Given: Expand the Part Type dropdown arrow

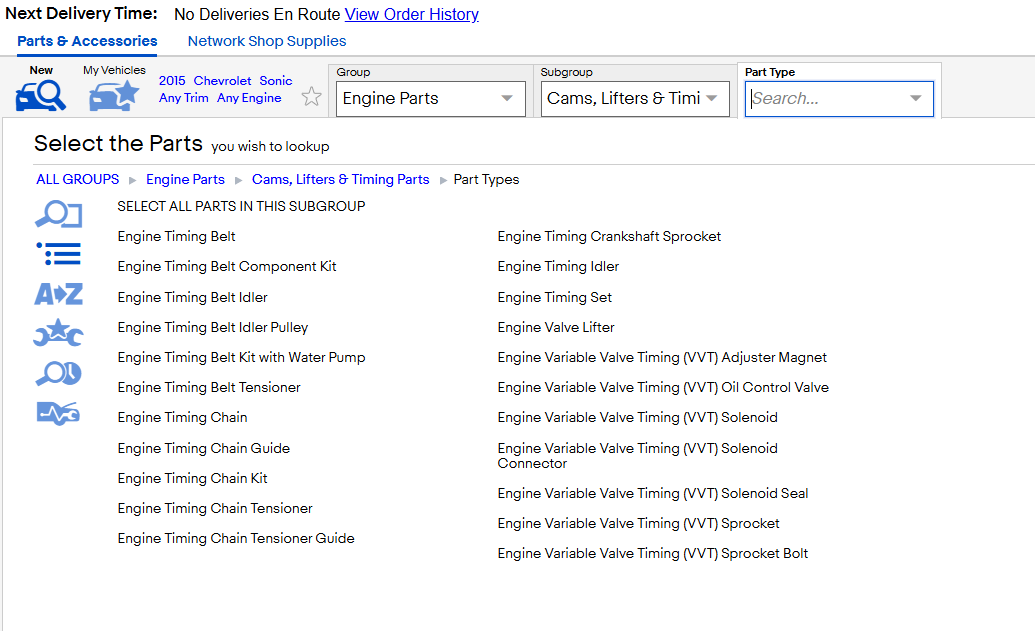Looking at the screenshot, I should (x=916, y=98).
